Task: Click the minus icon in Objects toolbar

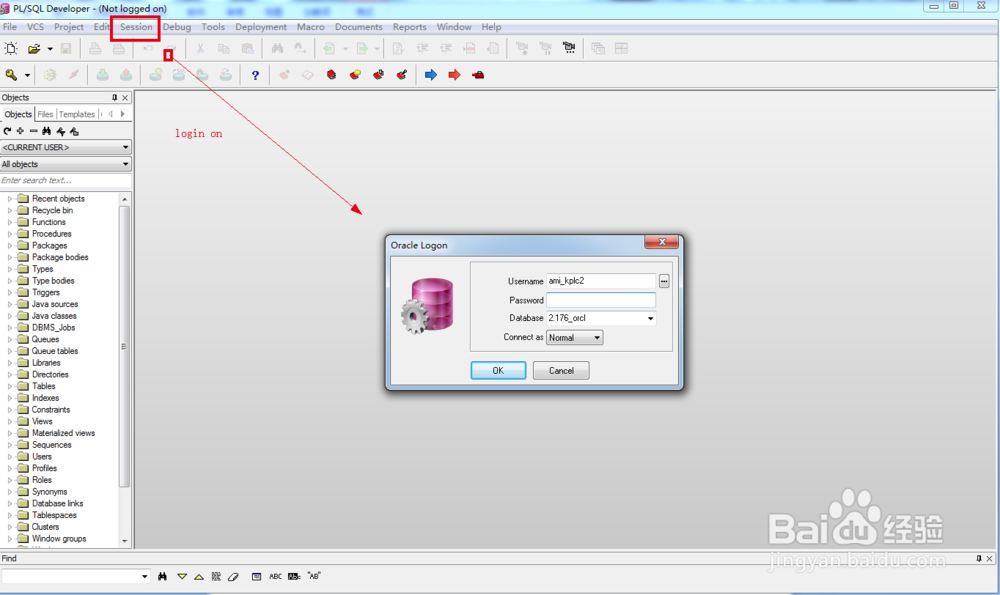Action: coord(34,131)
